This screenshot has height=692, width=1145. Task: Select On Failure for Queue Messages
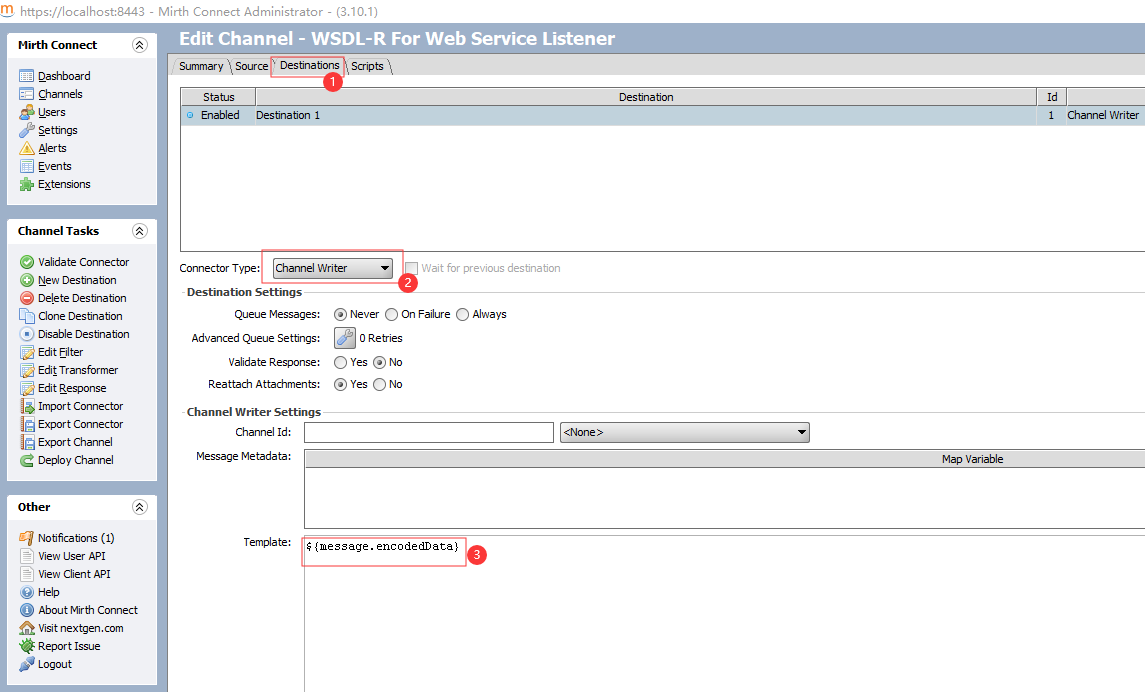391,315
